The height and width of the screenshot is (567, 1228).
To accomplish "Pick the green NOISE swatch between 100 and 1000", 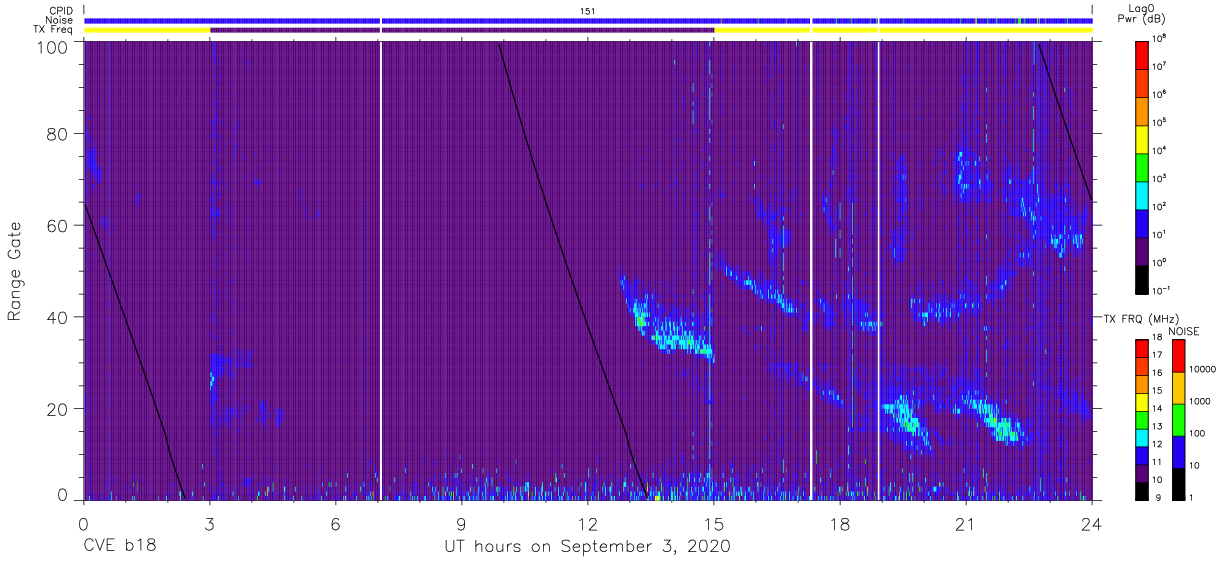I will point(1178,419).
